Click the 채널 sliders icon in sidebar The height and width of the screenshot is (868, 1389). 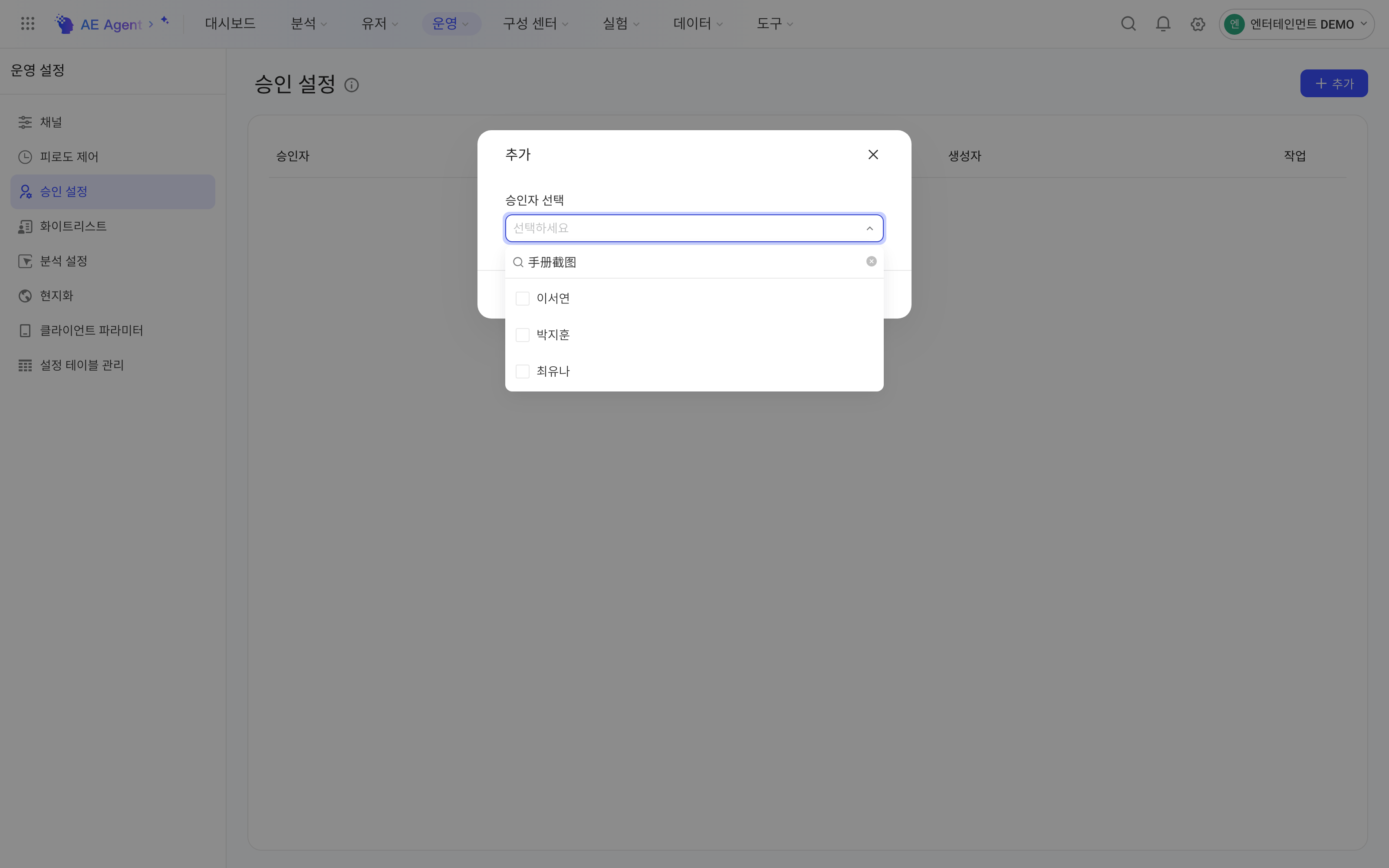pyautogui.click(x=25, y=122)
